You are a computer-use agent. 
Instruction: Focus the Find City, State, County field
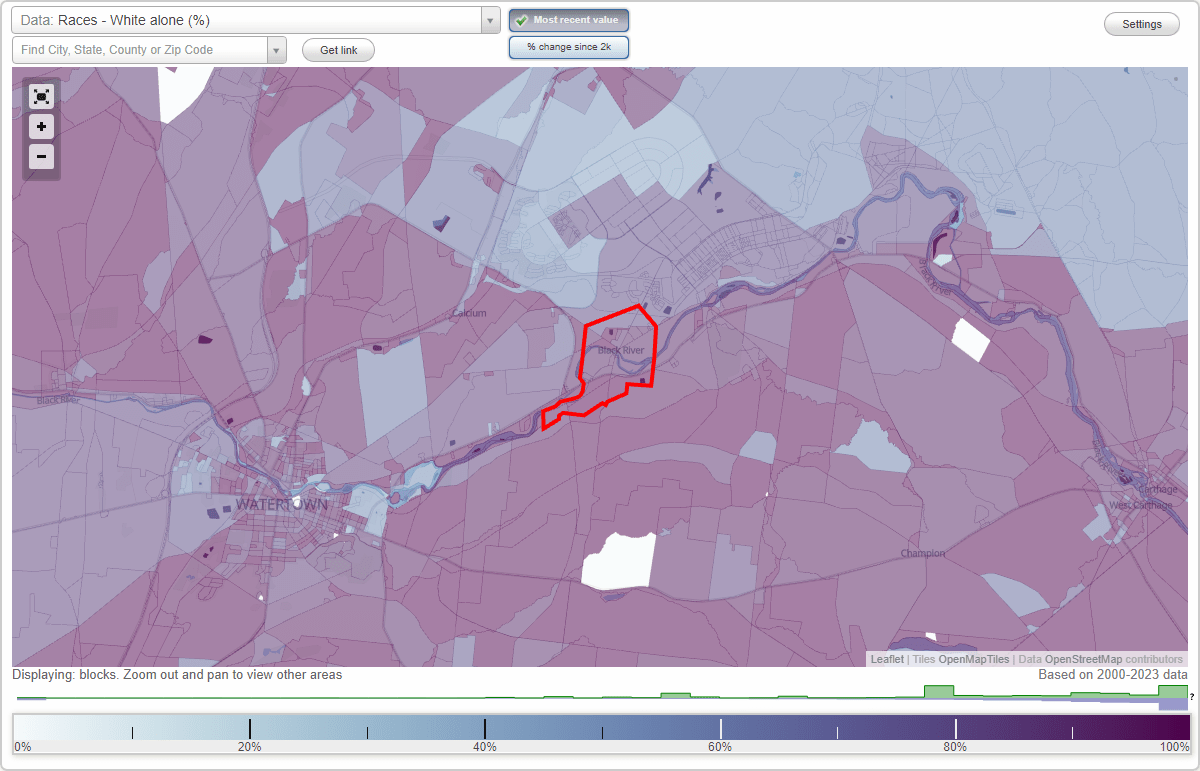click(140, 50)
